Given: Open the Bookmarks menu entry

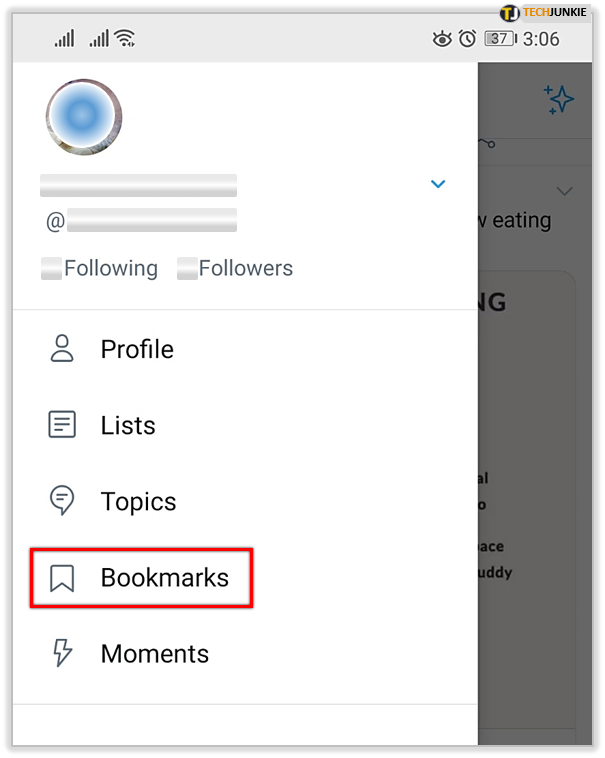Looking at the screenshot, I should [x=164, y=578].
